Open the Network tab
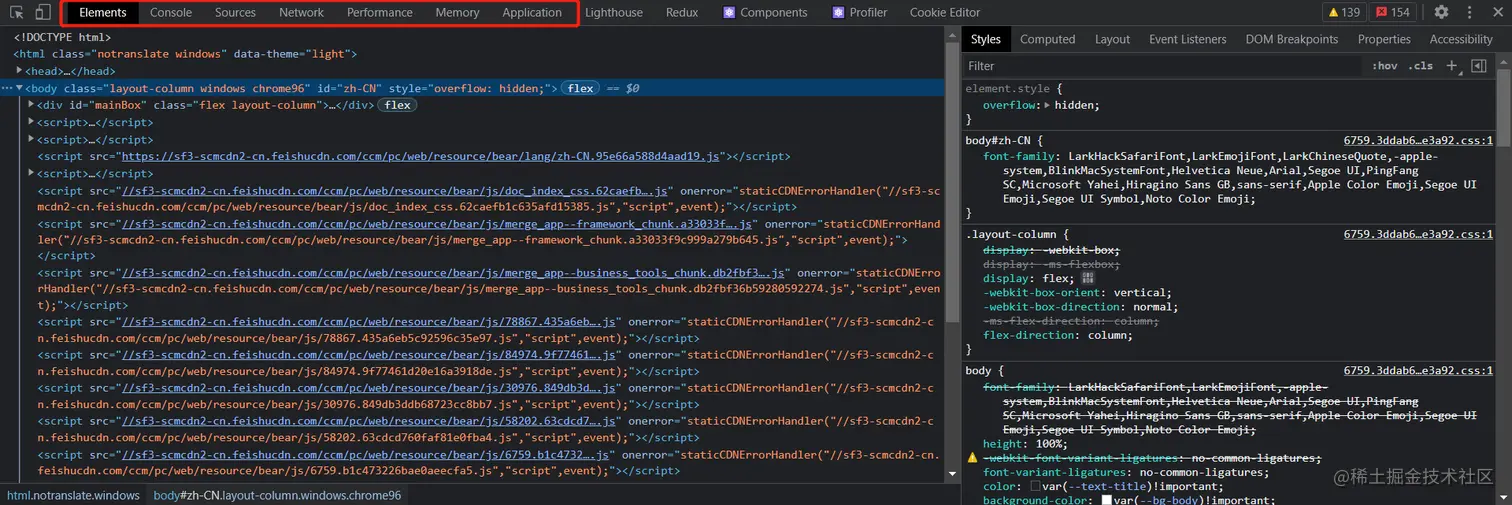Image resolution: width=1512 pixels, height=505 pixels. tap(301, 12)
